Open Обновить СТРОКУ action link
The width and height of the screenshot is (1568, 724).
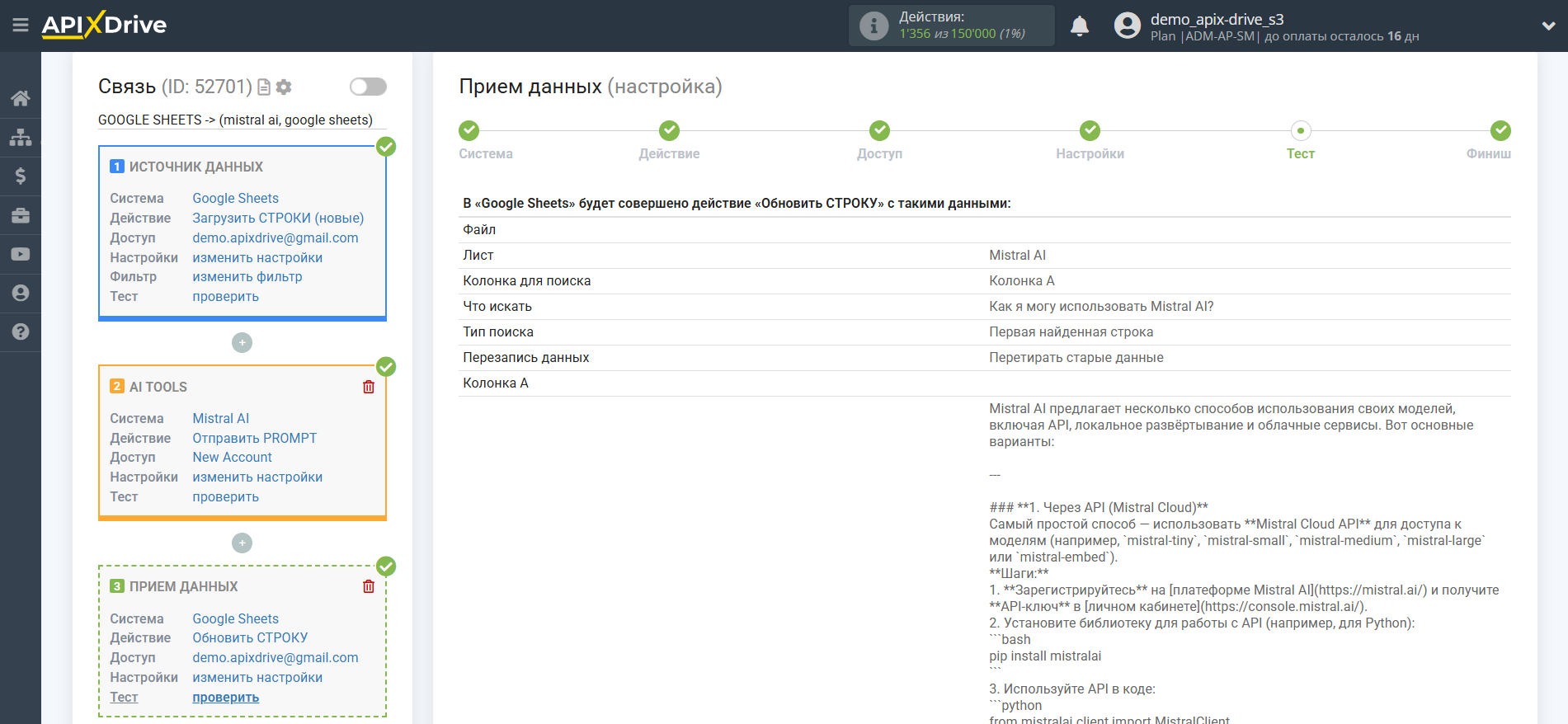(x=250, y=637)
